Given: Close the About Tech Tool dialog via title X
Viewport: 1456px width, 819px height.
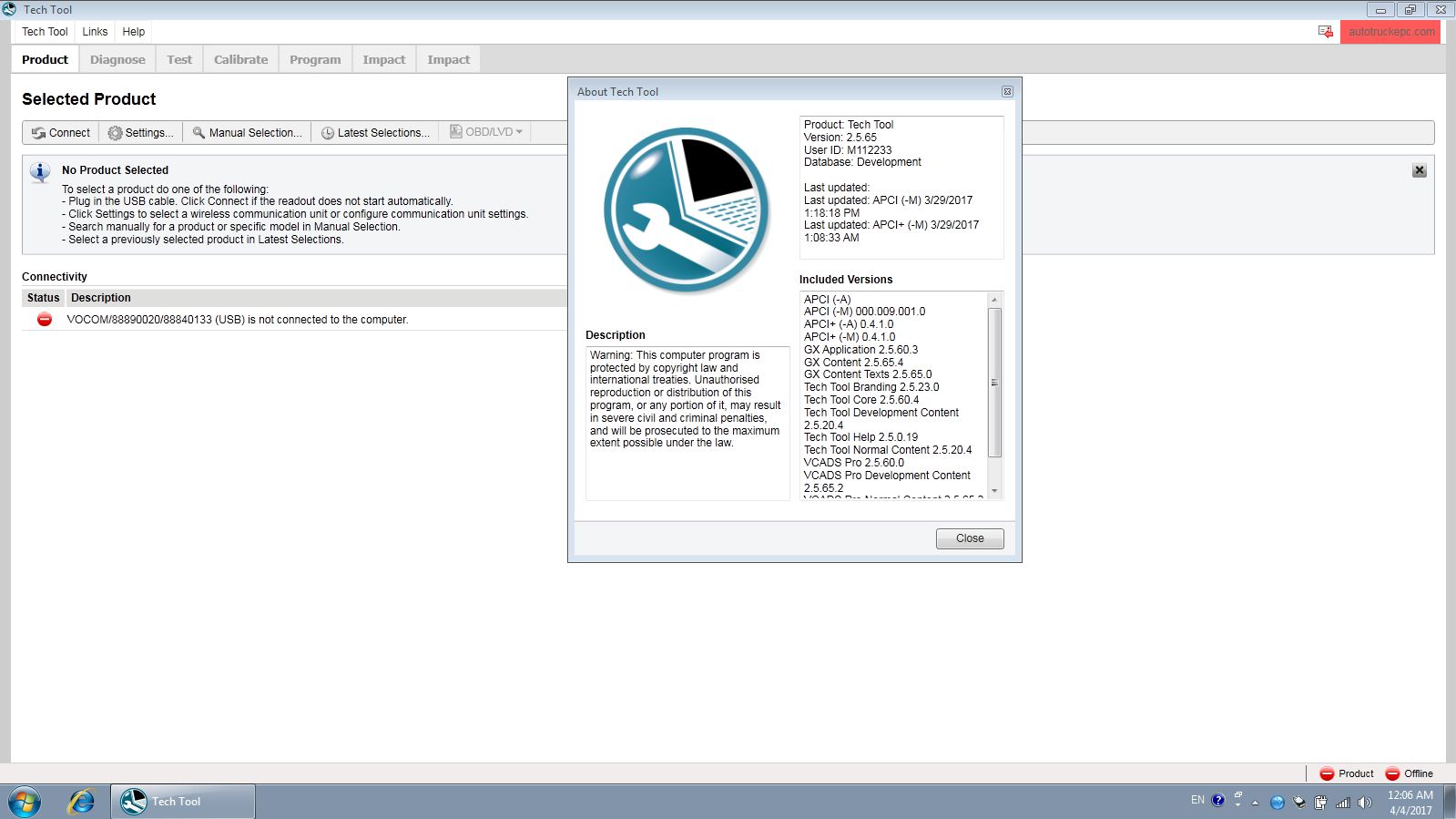Looking at the screenshot, I should coord(1007,92).
